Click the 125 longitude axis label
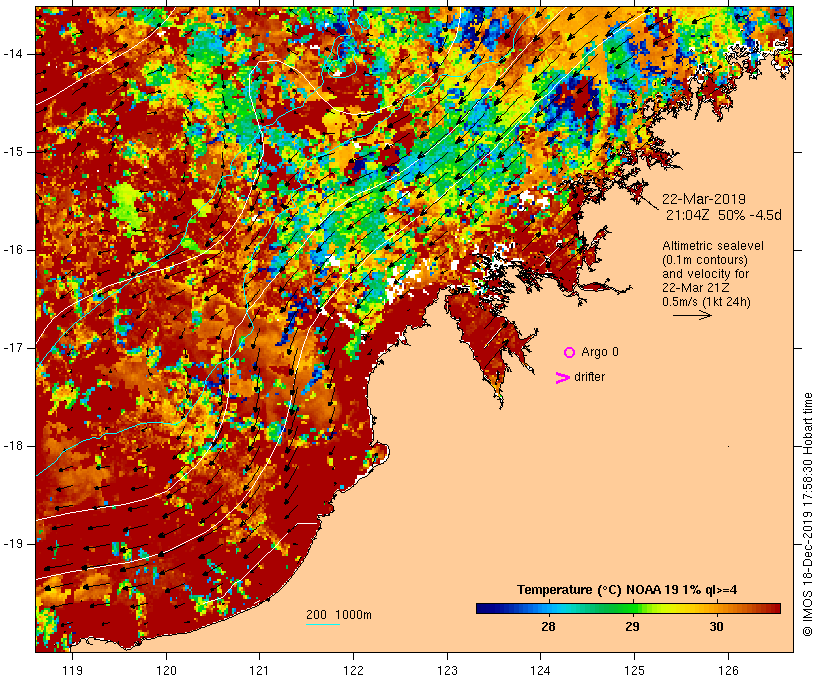 coord(635,670)
